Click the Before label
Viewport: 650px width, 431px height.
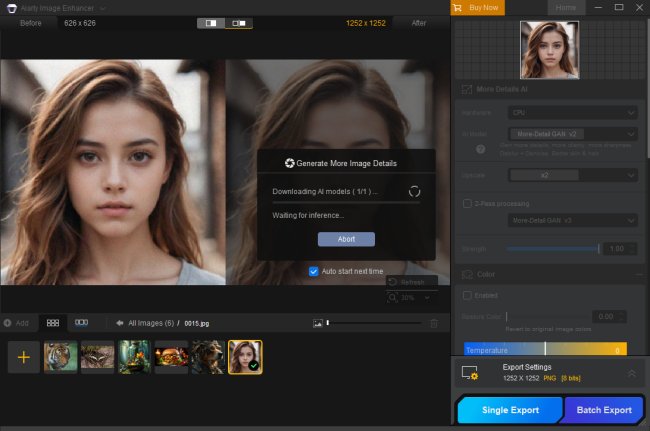coord(31,23)
